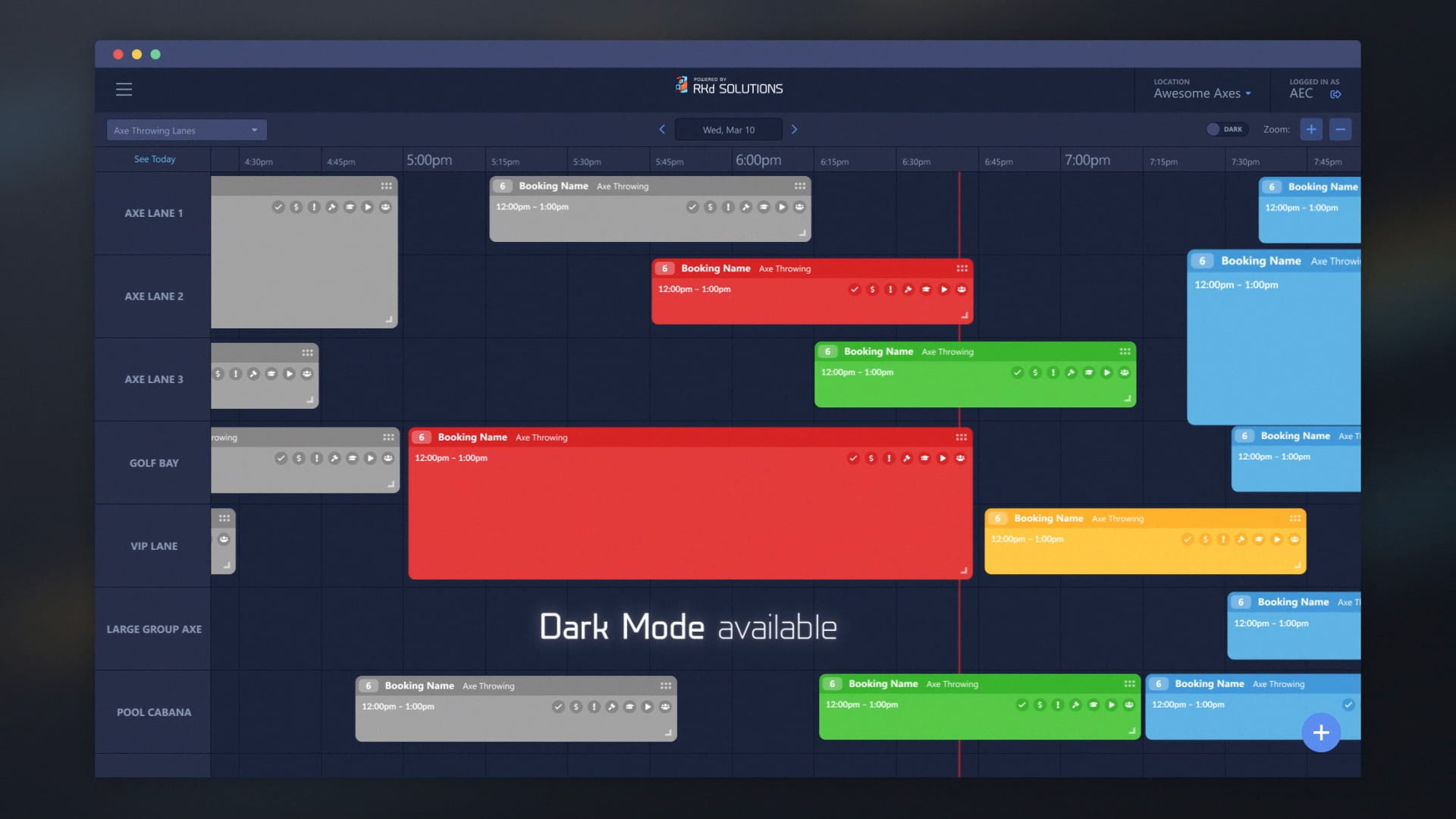Viewport: 1456px width, 819px height.
Task: Click the logout icon next to AEC
Action: [x=1335, y=94]
